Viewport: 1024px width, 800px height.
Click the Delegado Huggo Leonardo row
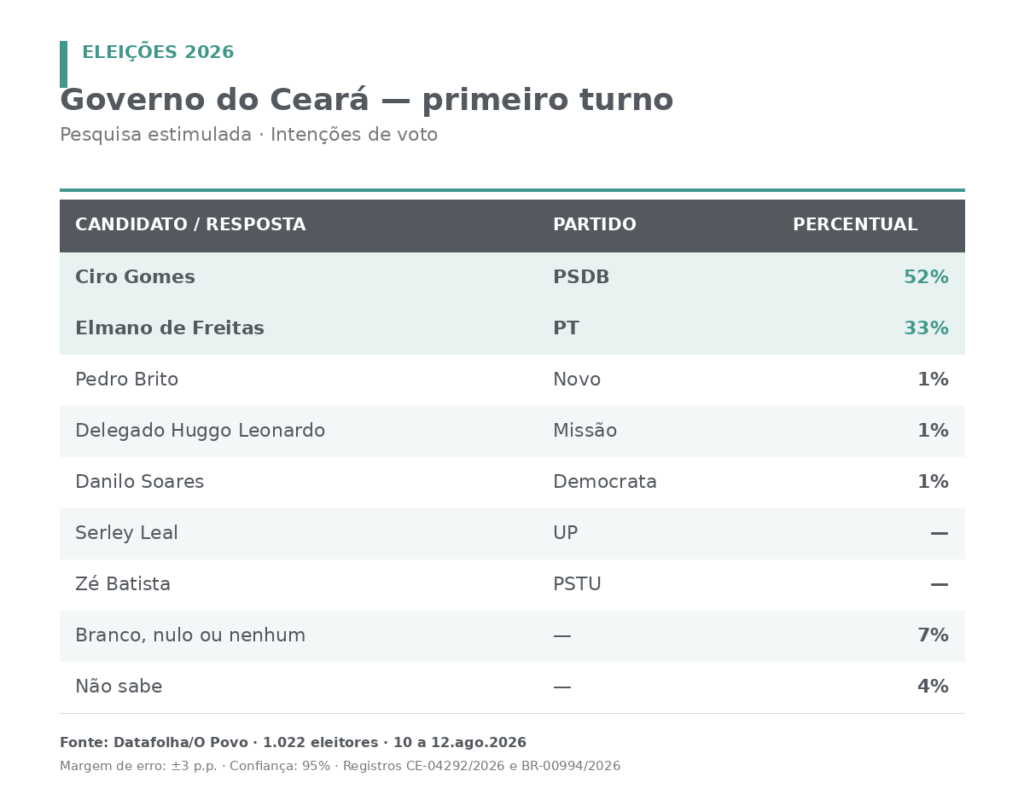point(512,431)
